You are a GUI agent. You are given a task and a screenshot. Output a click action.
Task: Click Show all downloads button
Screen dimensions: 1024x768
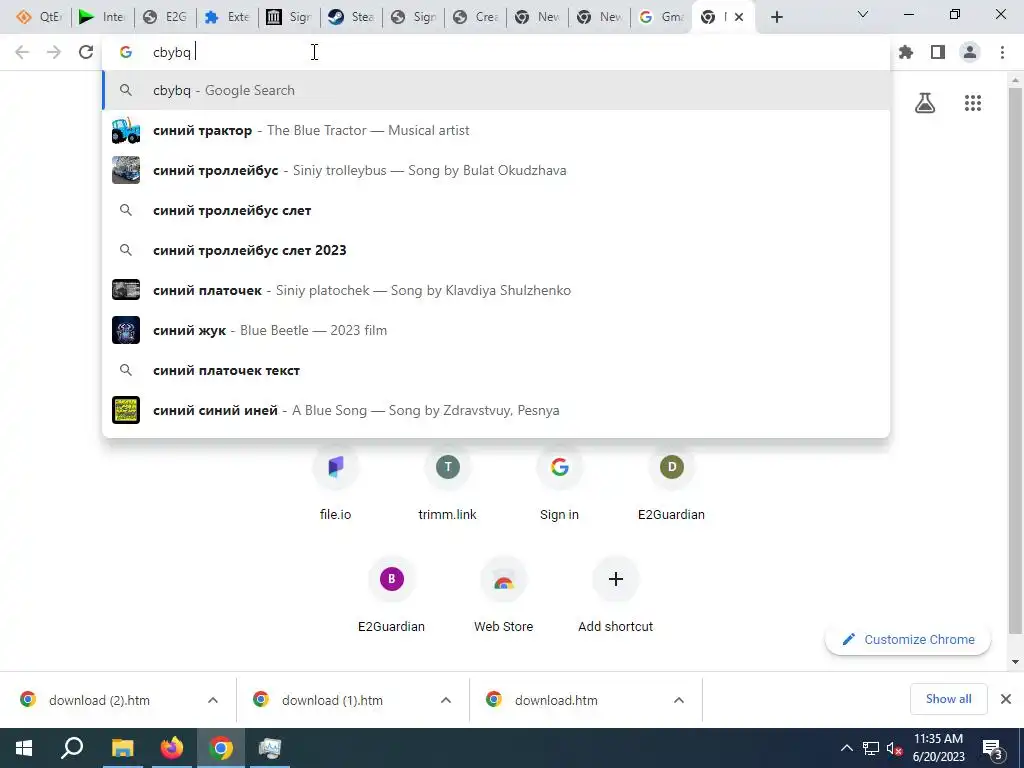coord(948,699)
